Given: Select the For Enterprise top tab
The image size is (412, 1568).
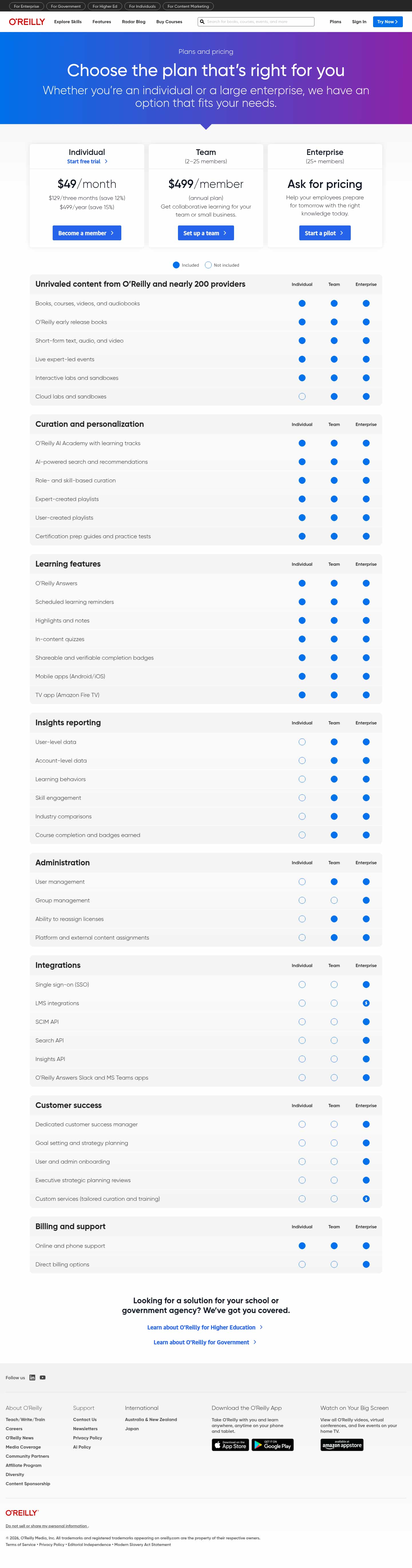Looking at the screenshot, I should click(x=27, y=6).
